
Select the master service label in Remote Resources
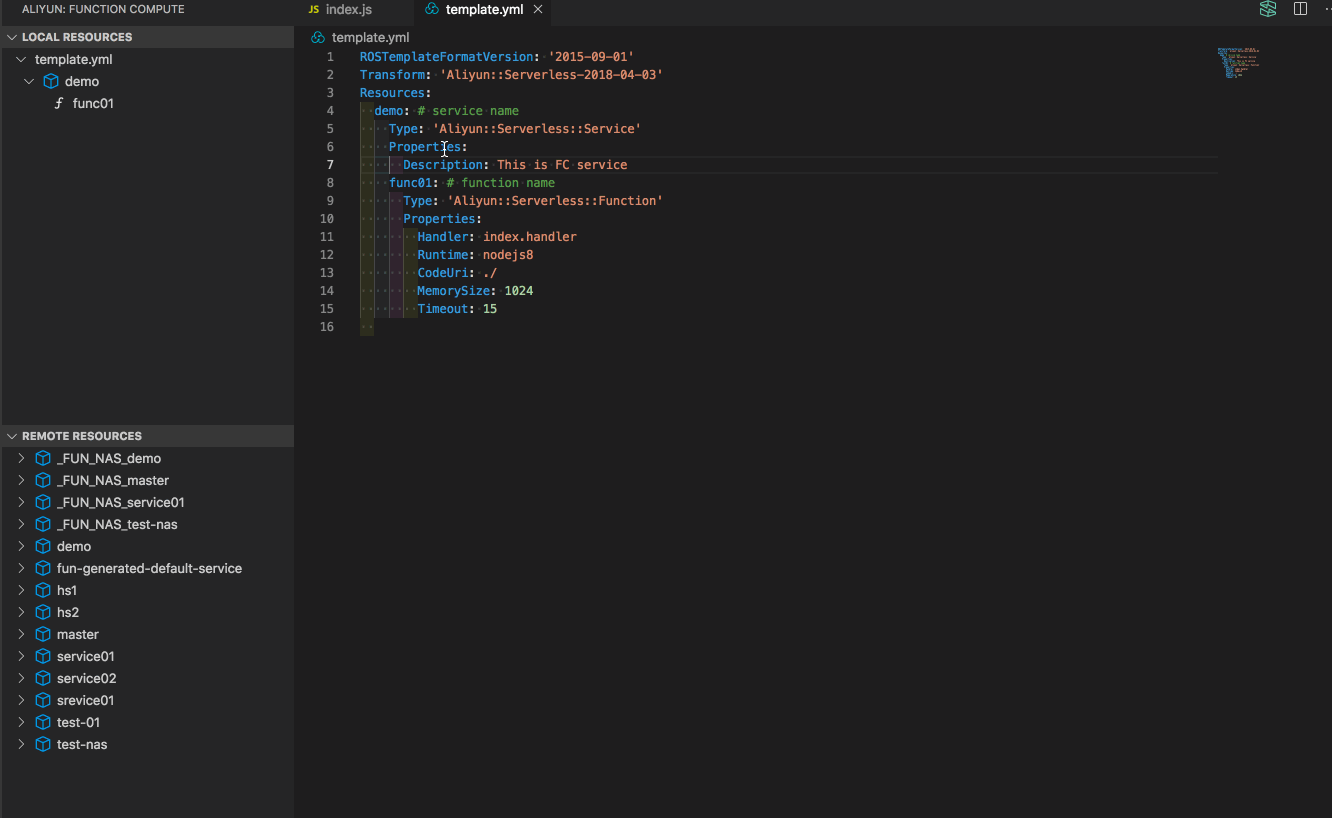pos(78,634)
